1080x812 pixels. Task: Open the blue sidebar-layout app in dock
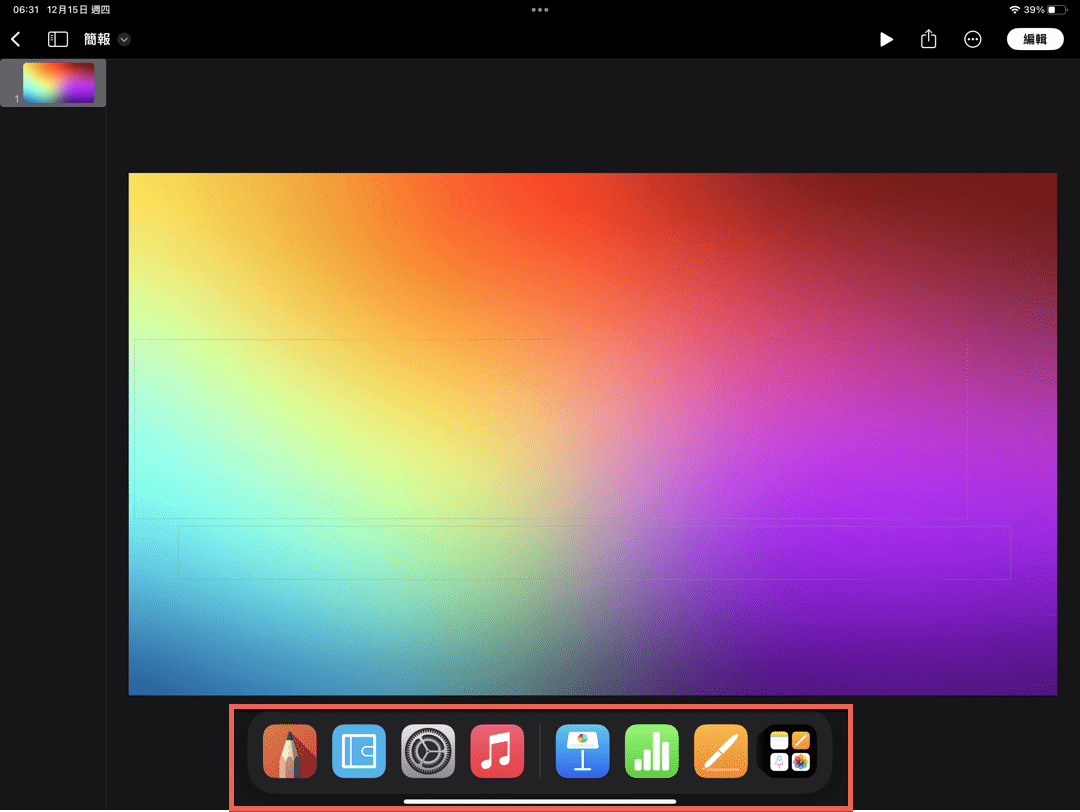359,751
